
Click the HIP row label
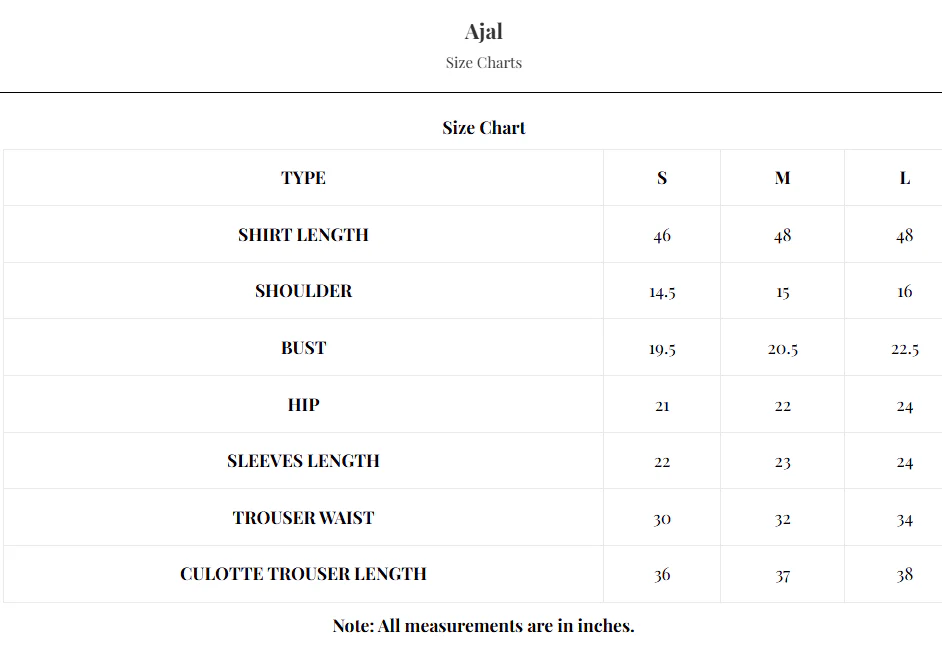coord(303,404)
